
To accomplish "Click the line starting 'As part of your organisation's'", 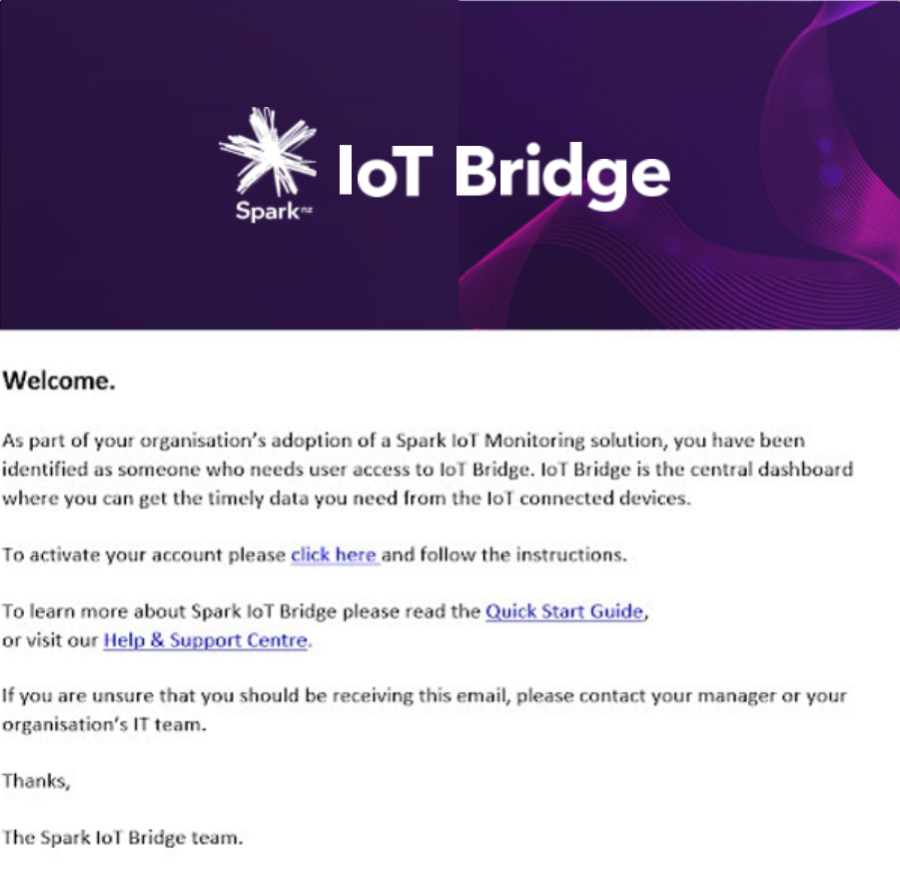I will pyautogui.click(x=404, y=441).
